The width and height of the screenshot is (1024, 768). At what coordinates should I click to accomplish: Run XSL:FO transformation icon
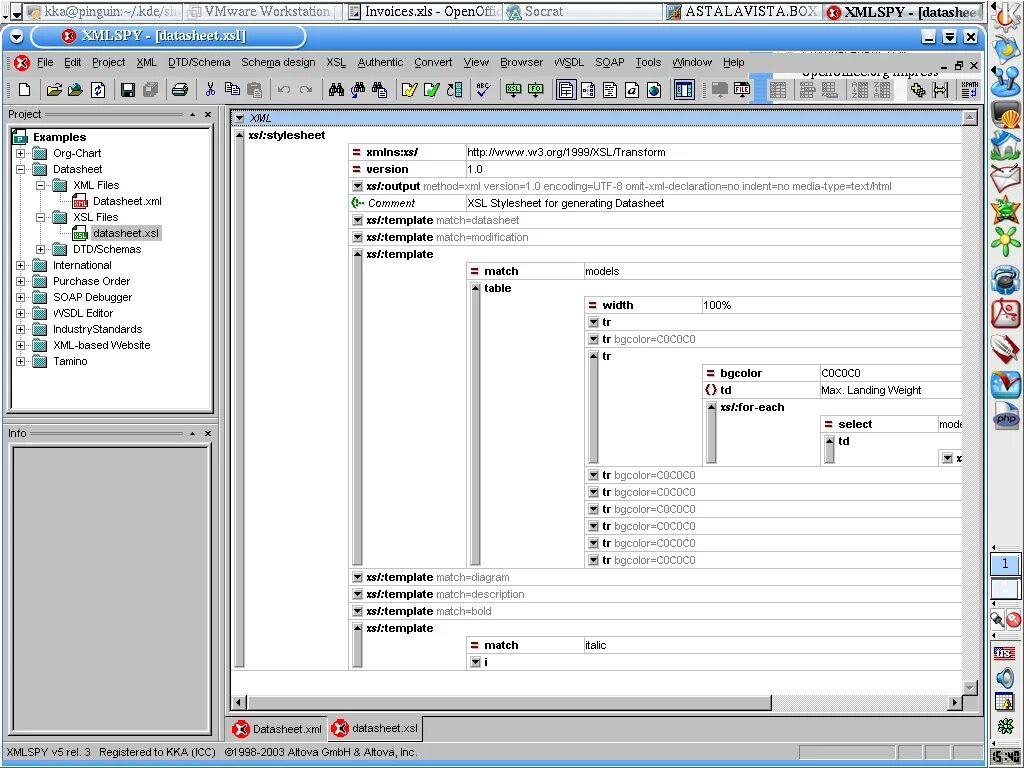click(536, 90)
